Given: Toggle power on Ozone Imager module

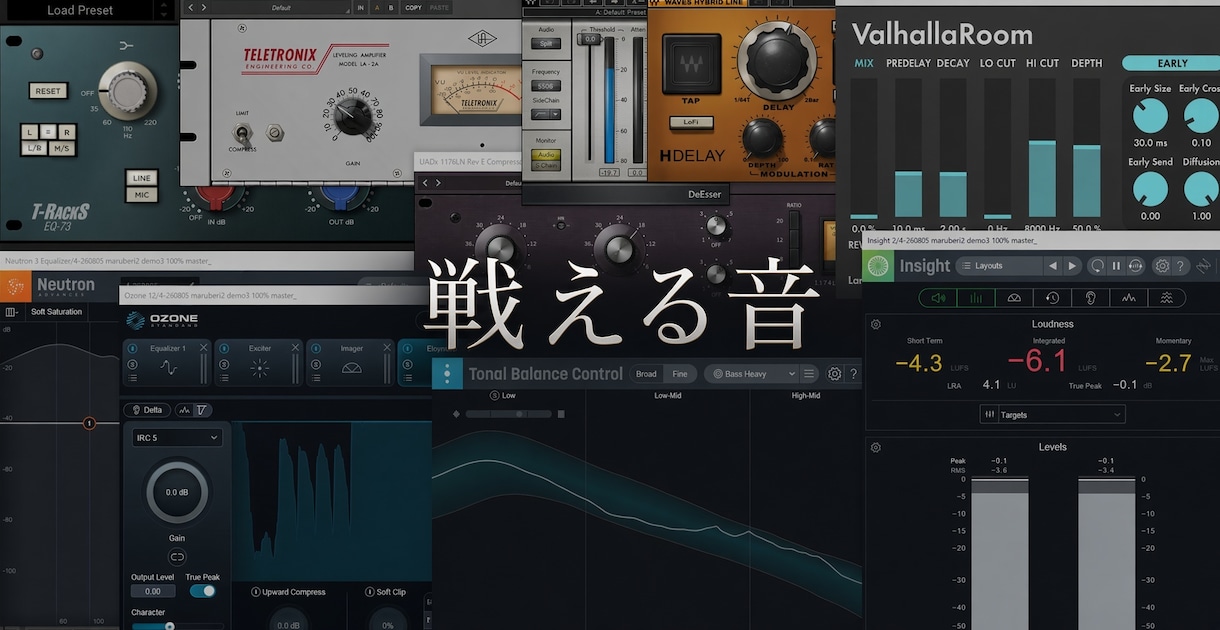Looking at the screenshot, I should pos(315,347).
